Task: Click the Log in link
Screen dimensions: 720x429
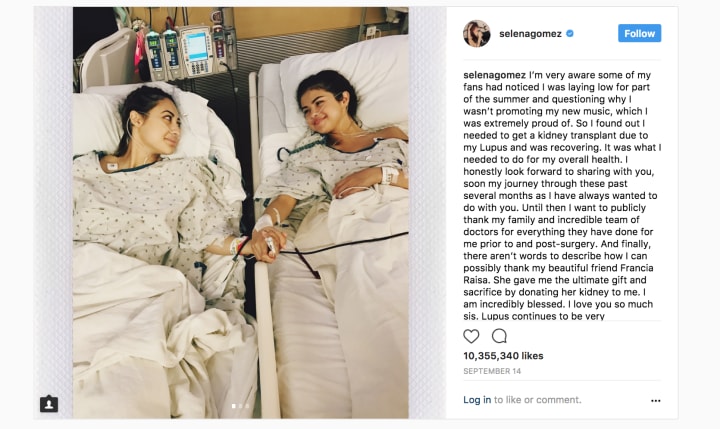Action: (x=477, y=400)
